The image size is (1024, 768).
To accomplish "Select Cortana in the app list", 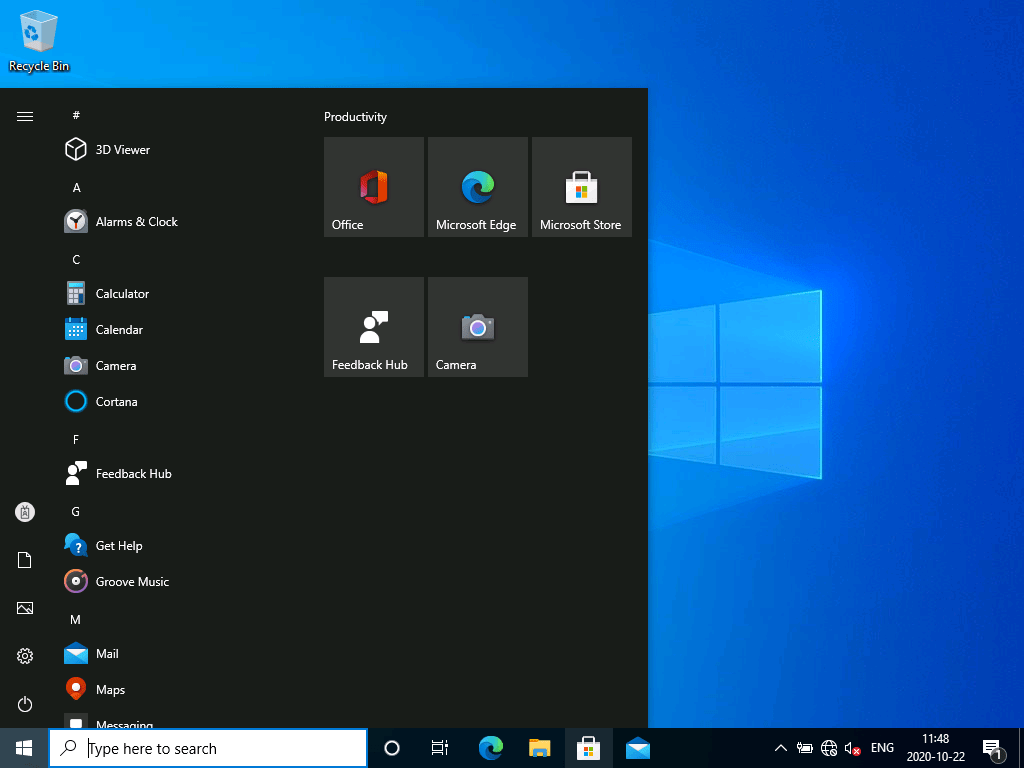I will 116,402.
